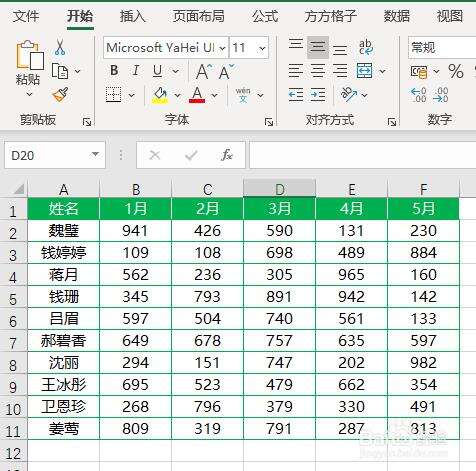476x471 pixels.
Task: Click the Wrap Text icon
Action: tap(366, 47)
